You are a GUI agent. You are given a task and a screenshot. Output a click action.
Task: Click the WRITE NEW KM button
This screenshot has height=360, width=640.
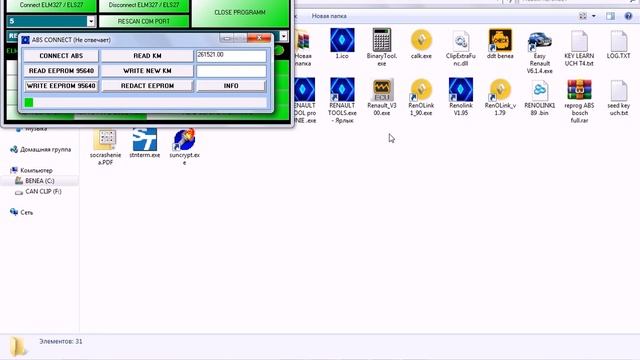point(147,71)
